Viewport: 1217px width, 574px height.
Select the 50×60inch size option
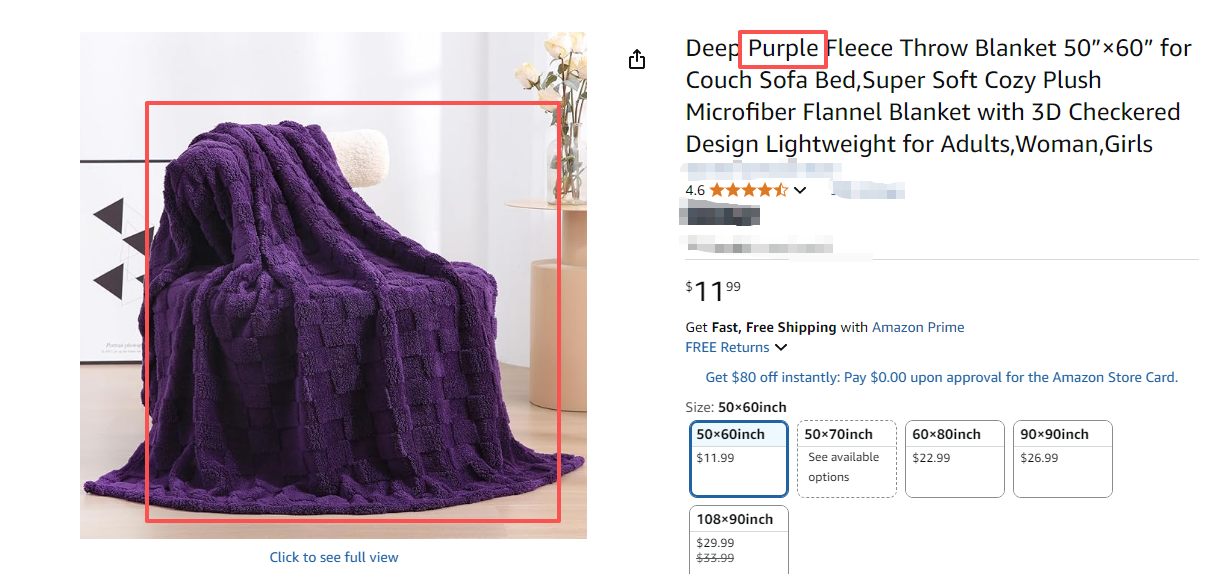click(739, 458)
